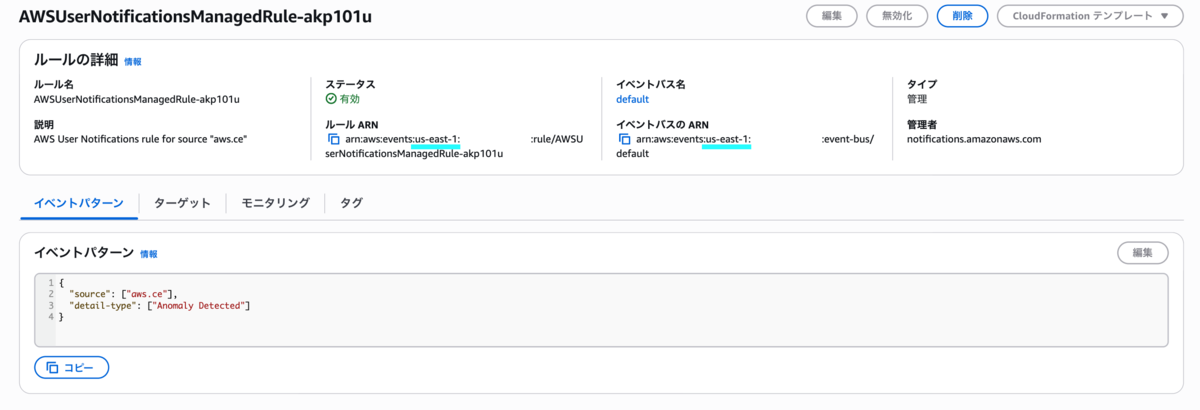Screen dimensions: 1200x410
Task: Click notifications.amazonaws.com under 管理者
Action: 974,139
